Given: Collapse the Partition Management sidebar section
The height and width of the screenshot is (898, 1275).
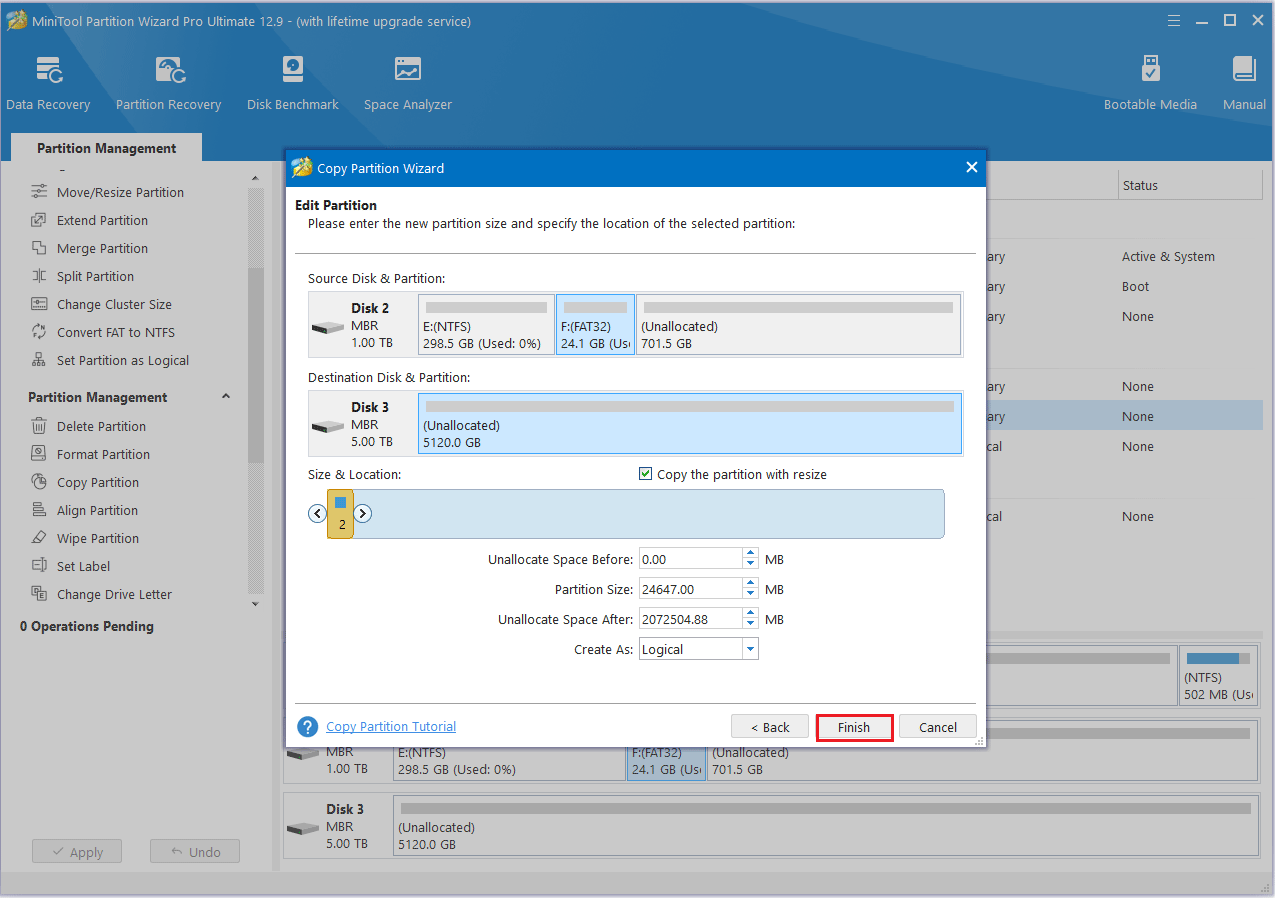Looking at the screenshot, I should pos(225,396).
